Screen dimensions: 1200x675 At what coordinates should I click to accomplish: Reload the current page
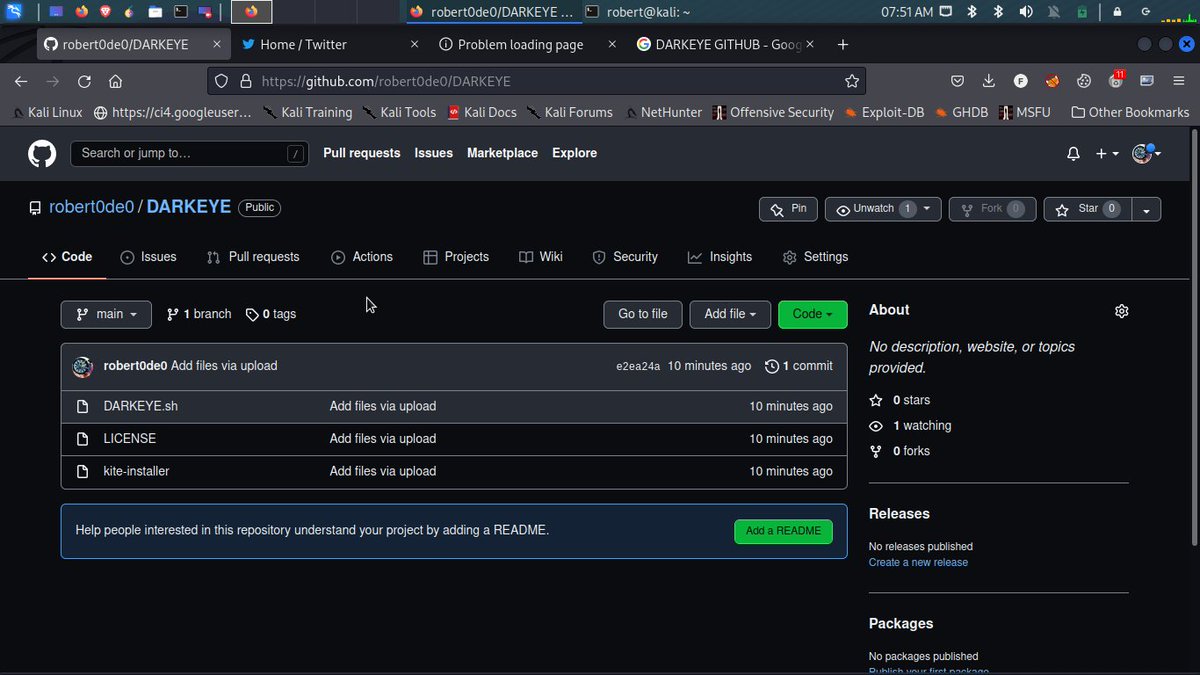coord(84,81)
